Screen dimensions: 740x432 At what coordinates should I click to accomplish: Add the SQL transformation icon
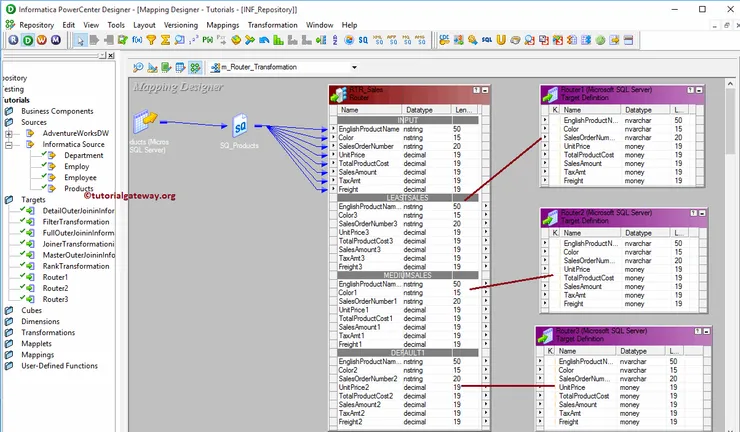487,40
